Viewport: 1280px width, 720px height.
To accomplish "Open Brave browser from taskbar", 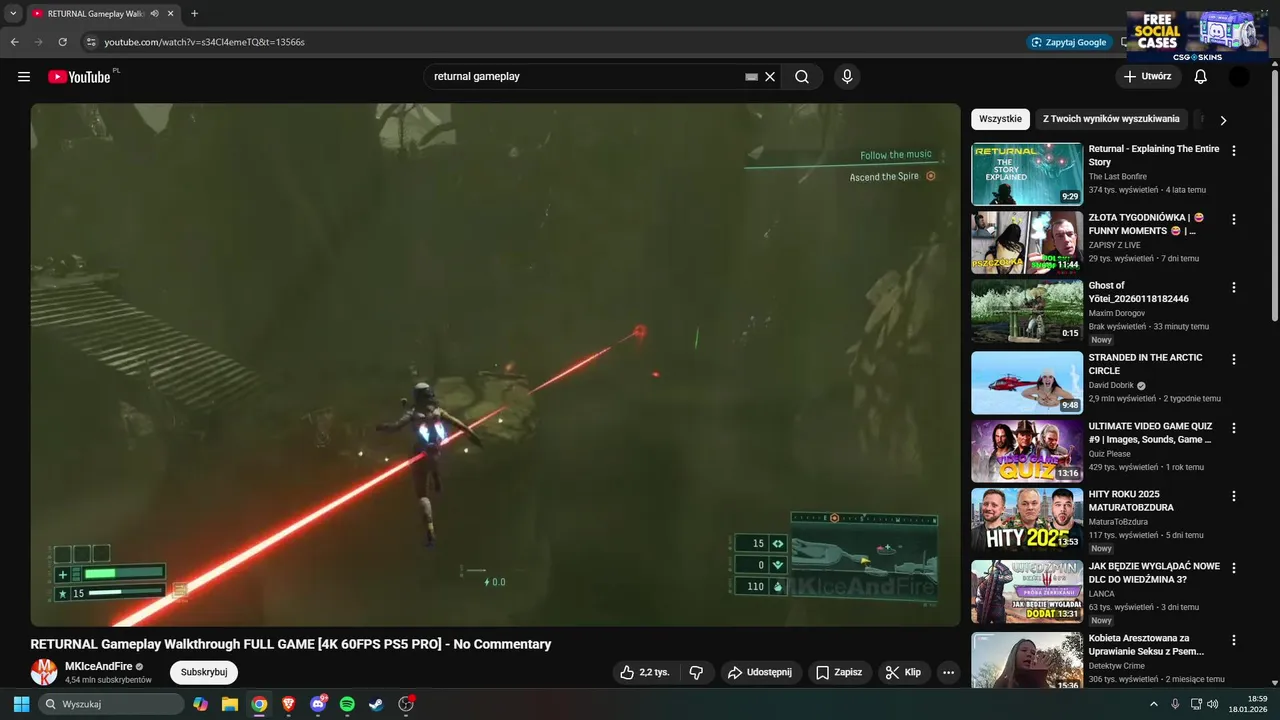I will coord(289,704).
